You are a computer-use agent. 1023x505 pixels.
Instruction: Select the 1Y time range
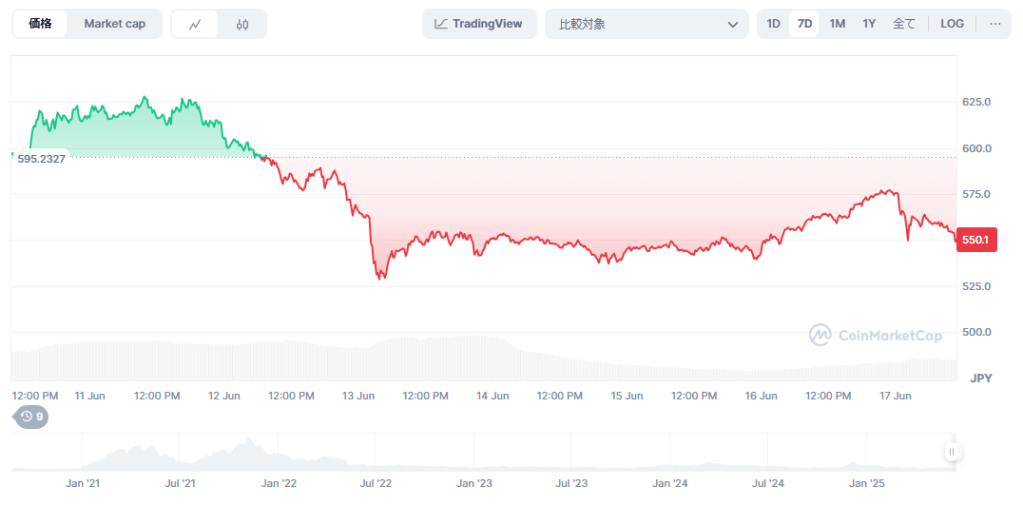pos(869,24)
